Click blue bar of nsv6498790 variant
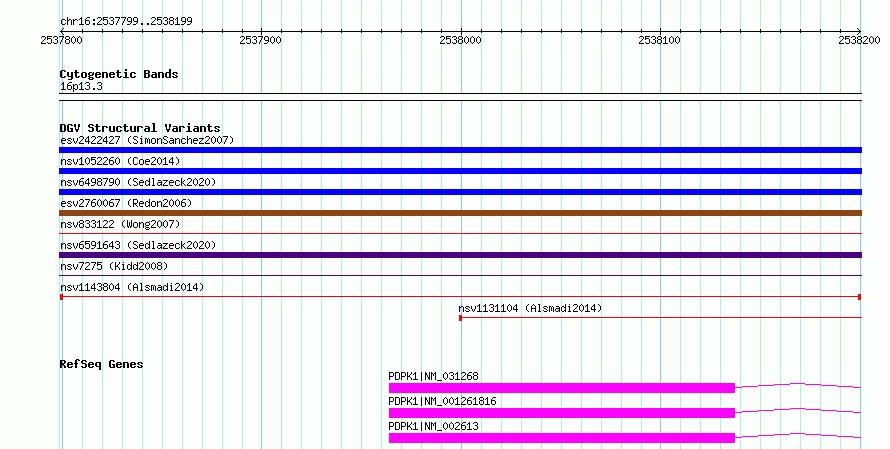The image size is (890, 449). click(x=460, y=192)
